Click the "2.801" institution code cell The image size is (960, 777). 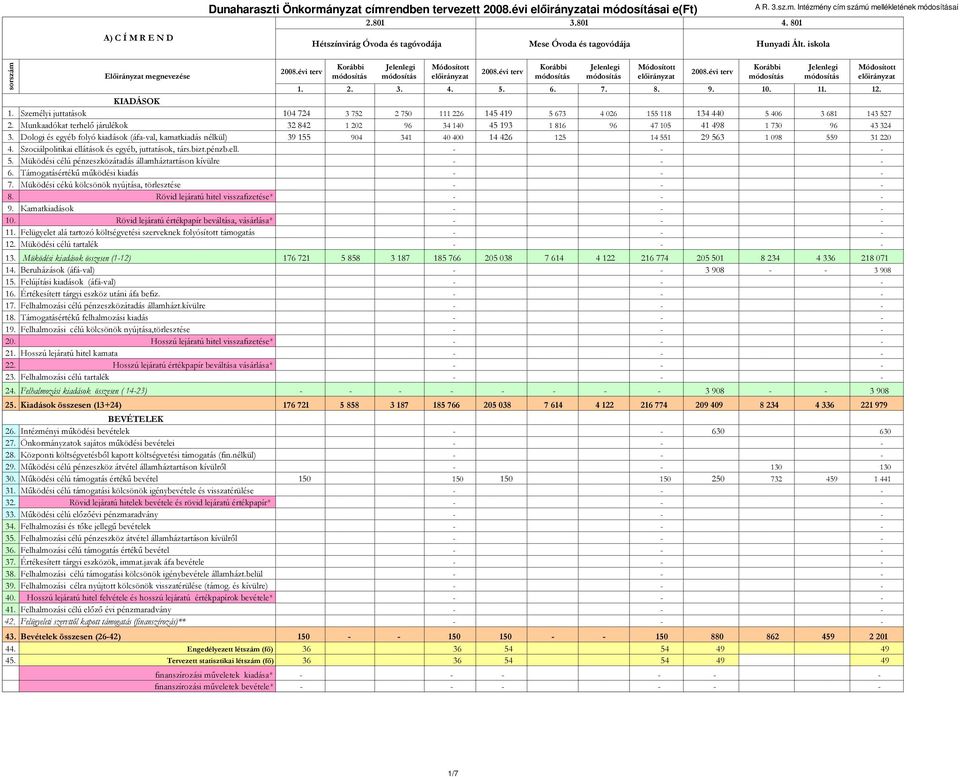click(x=375, y=23)
